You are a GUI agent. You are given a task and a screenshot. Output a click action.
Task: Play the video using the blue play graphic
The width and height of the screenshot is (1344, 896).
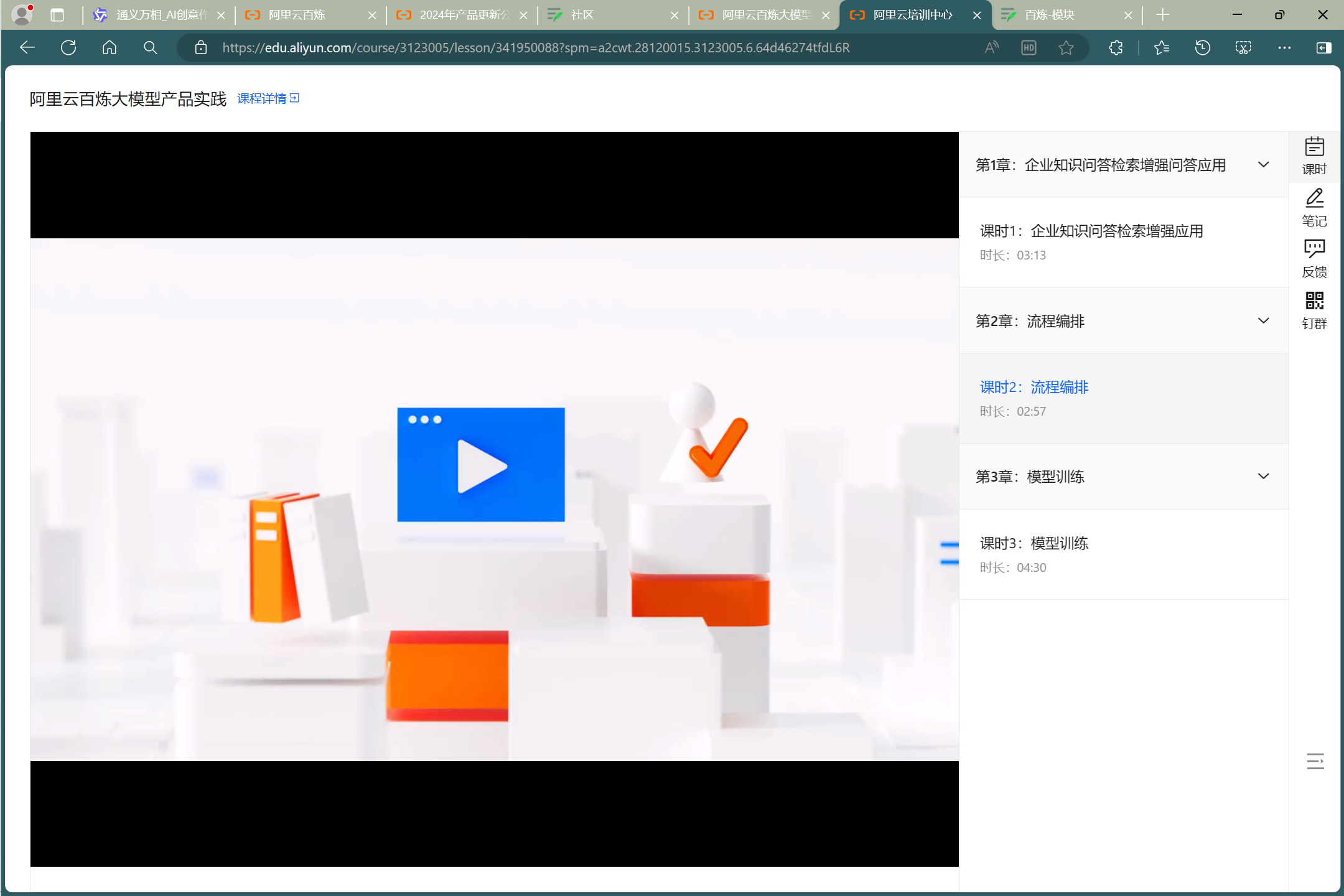[x=481, y=465]
